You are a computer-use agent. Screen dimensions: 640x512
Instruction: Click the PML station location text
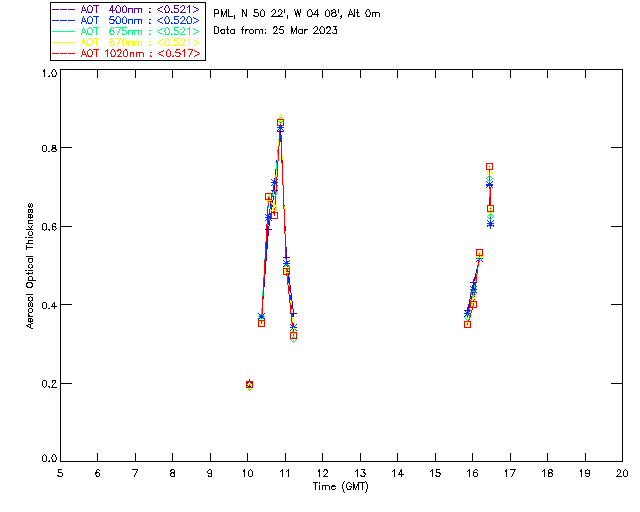tap(297, 14)
